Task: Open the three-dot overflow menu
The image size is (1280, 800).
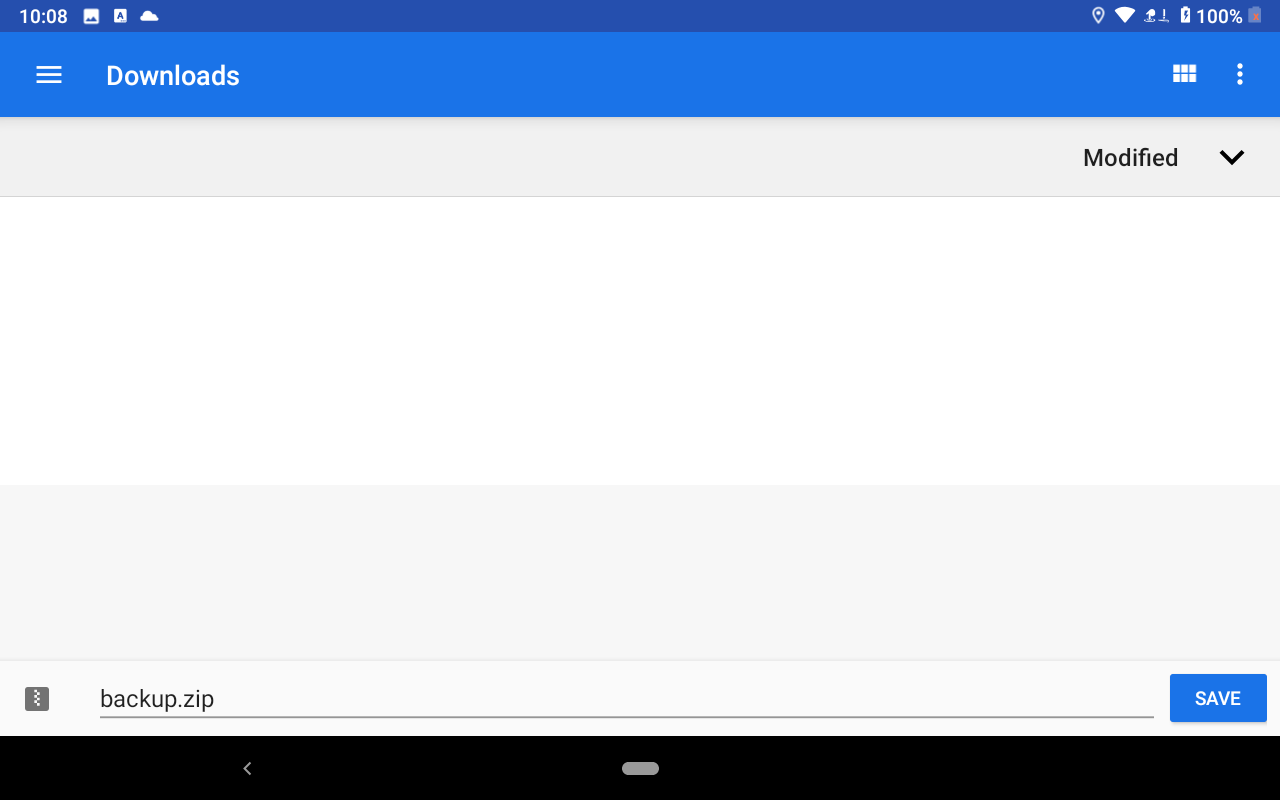Action: [x=1240, y=74]
